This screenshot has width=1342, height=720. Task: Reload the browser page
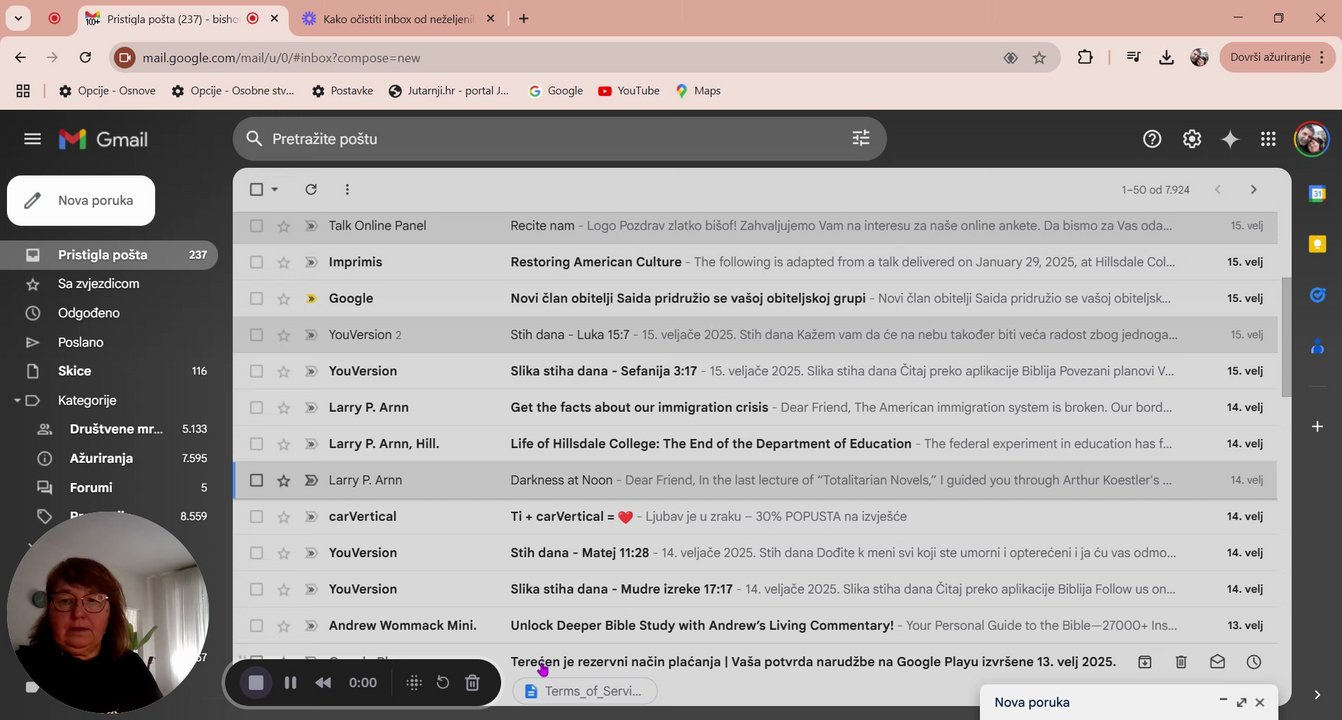click(x=85, y=58)
